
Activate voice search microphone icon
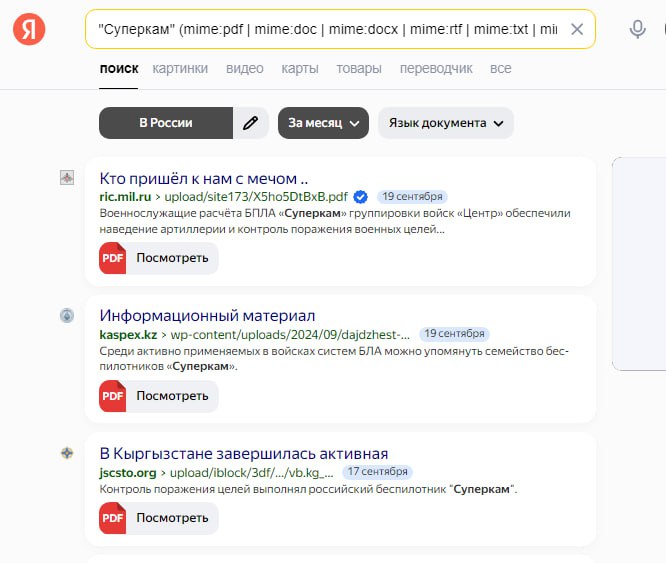(637, 29)
